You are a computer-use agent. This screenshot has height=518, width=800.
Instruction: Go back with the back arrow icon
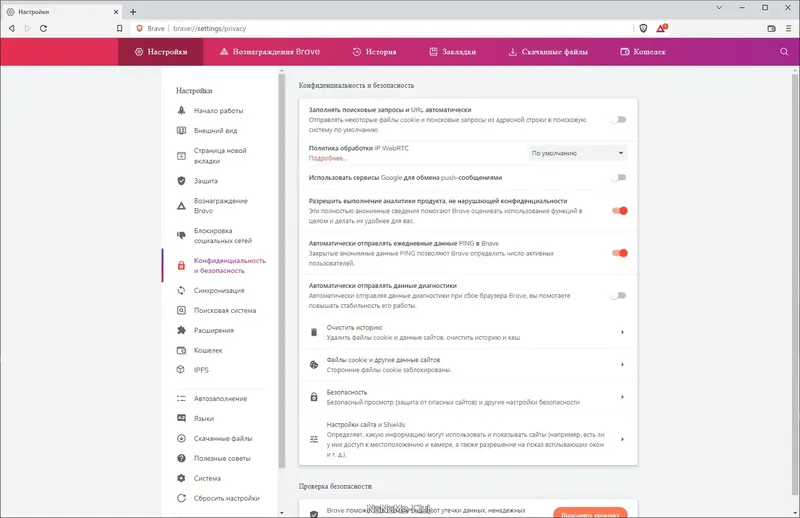12,29
